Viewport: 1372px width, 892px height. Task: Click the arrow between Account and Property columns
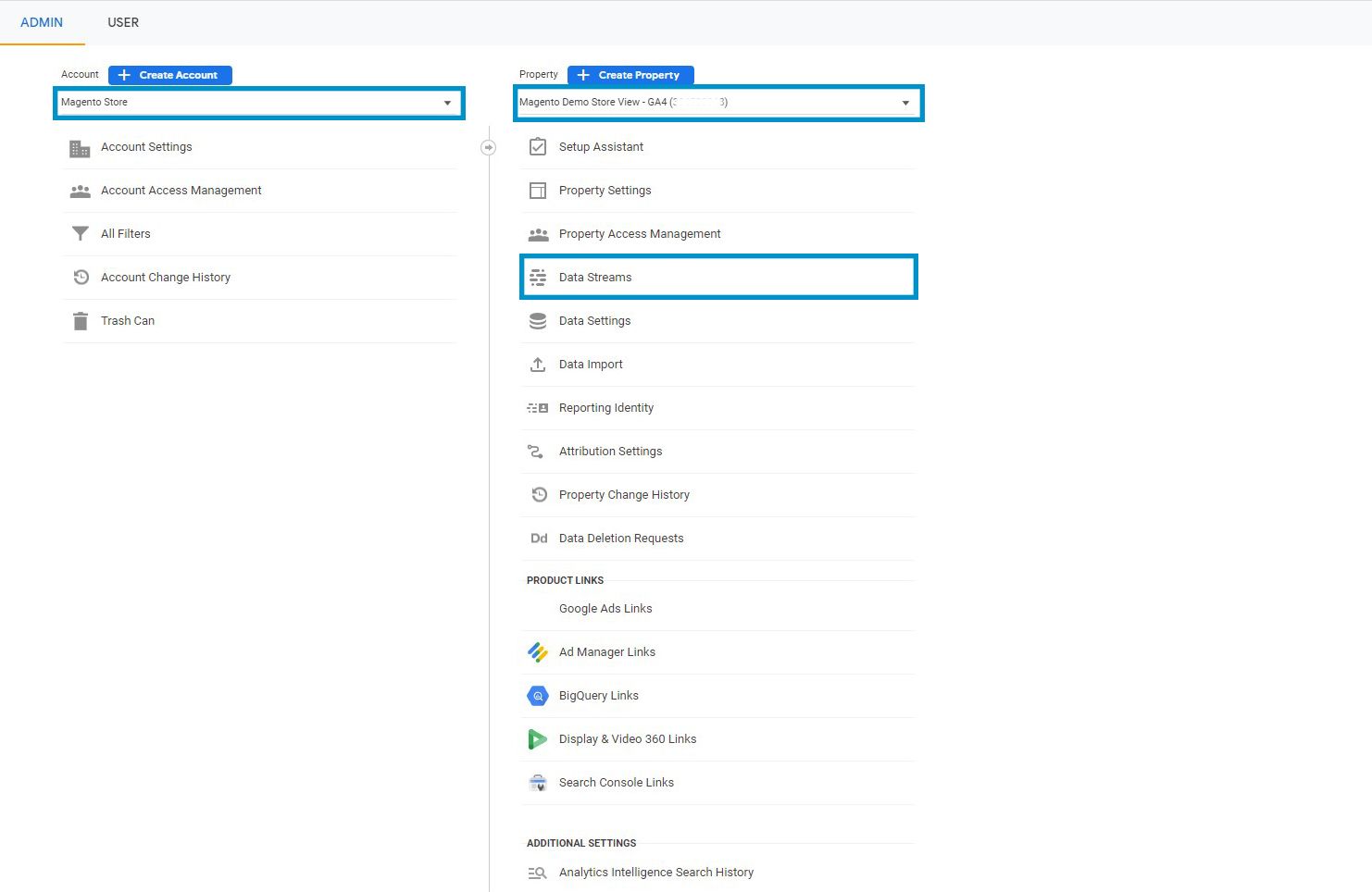[x=488, y=146]
